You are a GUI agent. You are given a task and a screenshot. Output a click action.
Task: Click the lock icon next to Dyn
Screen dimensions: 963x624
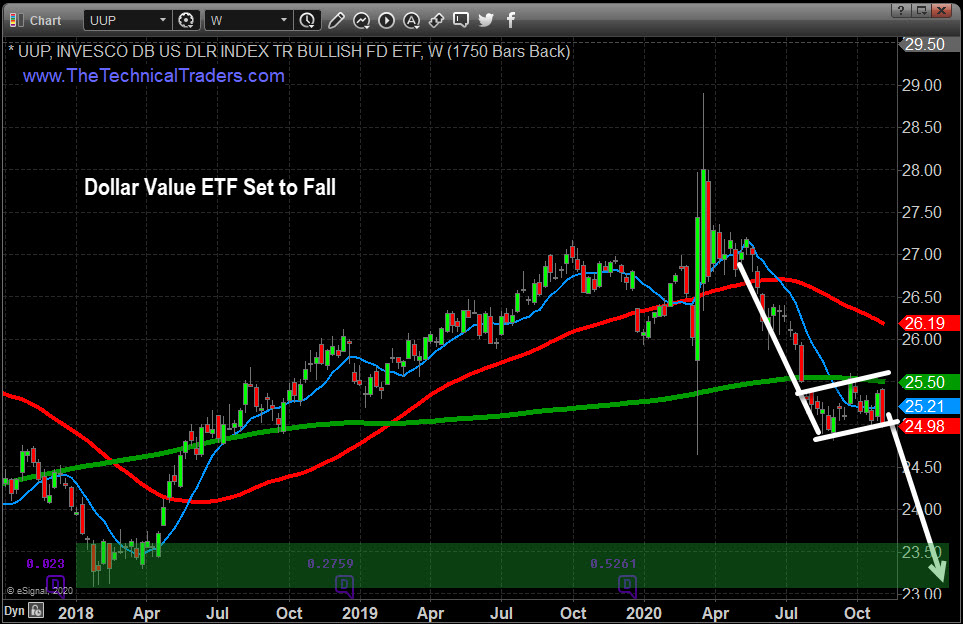tap(36, 610)
